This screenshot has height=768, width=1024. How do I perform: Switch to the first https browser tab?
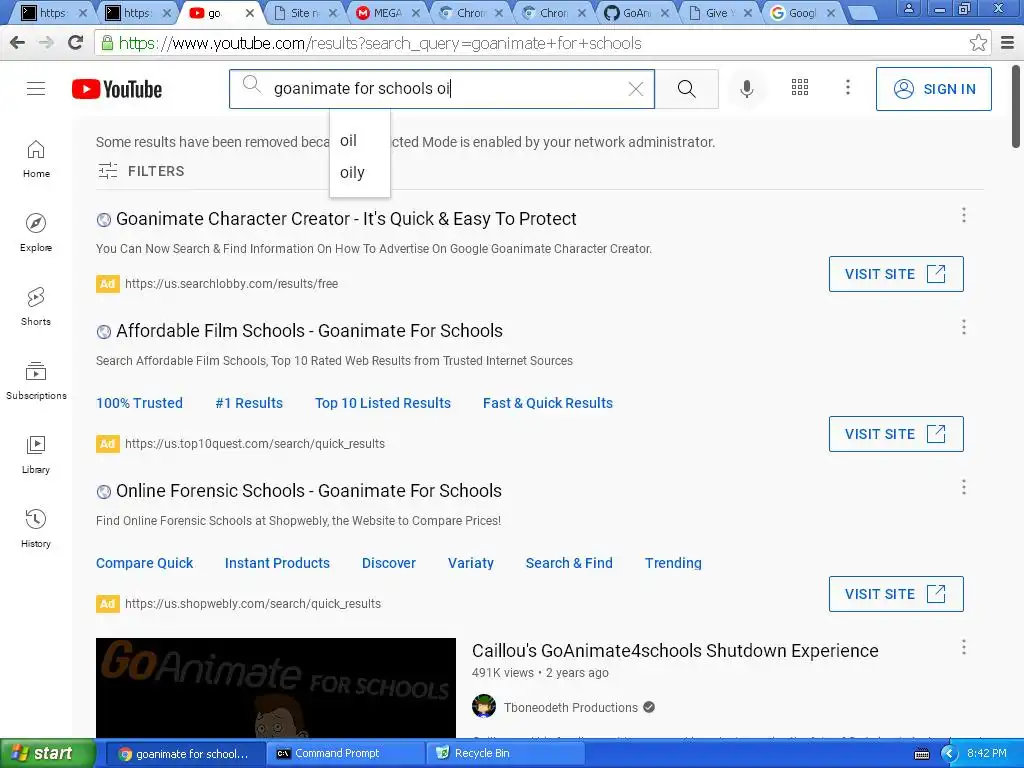pyautogui.click(x=54, y=13)
